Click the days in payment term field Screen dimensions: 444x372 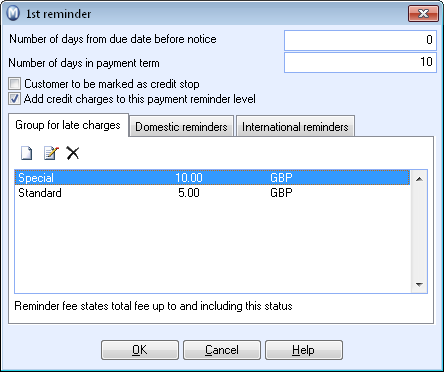(x=360, y=62)
